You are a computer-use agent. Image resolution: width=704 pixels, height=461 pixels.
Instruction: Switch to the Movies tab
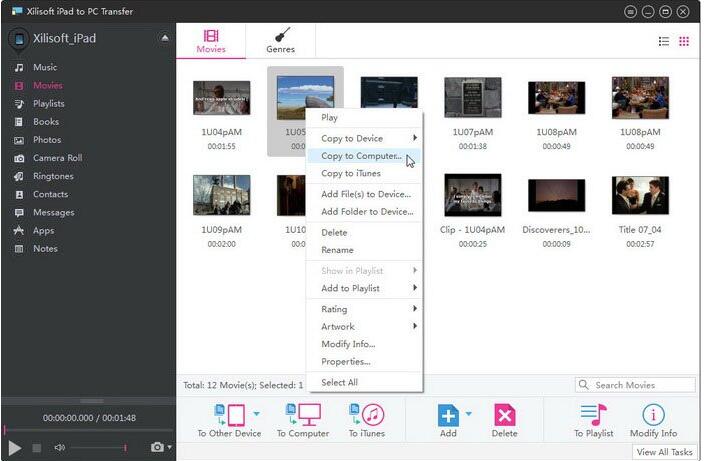pyautogui.click(x=211, y=41)
